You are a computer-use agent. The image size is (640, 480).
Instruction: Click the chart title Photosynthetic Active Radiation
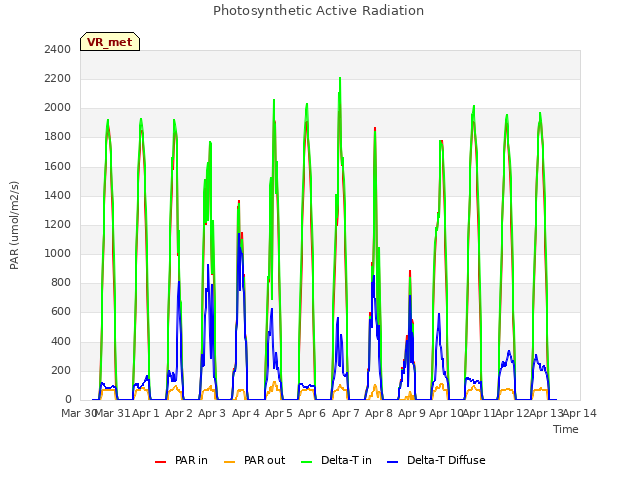(318, 11)
